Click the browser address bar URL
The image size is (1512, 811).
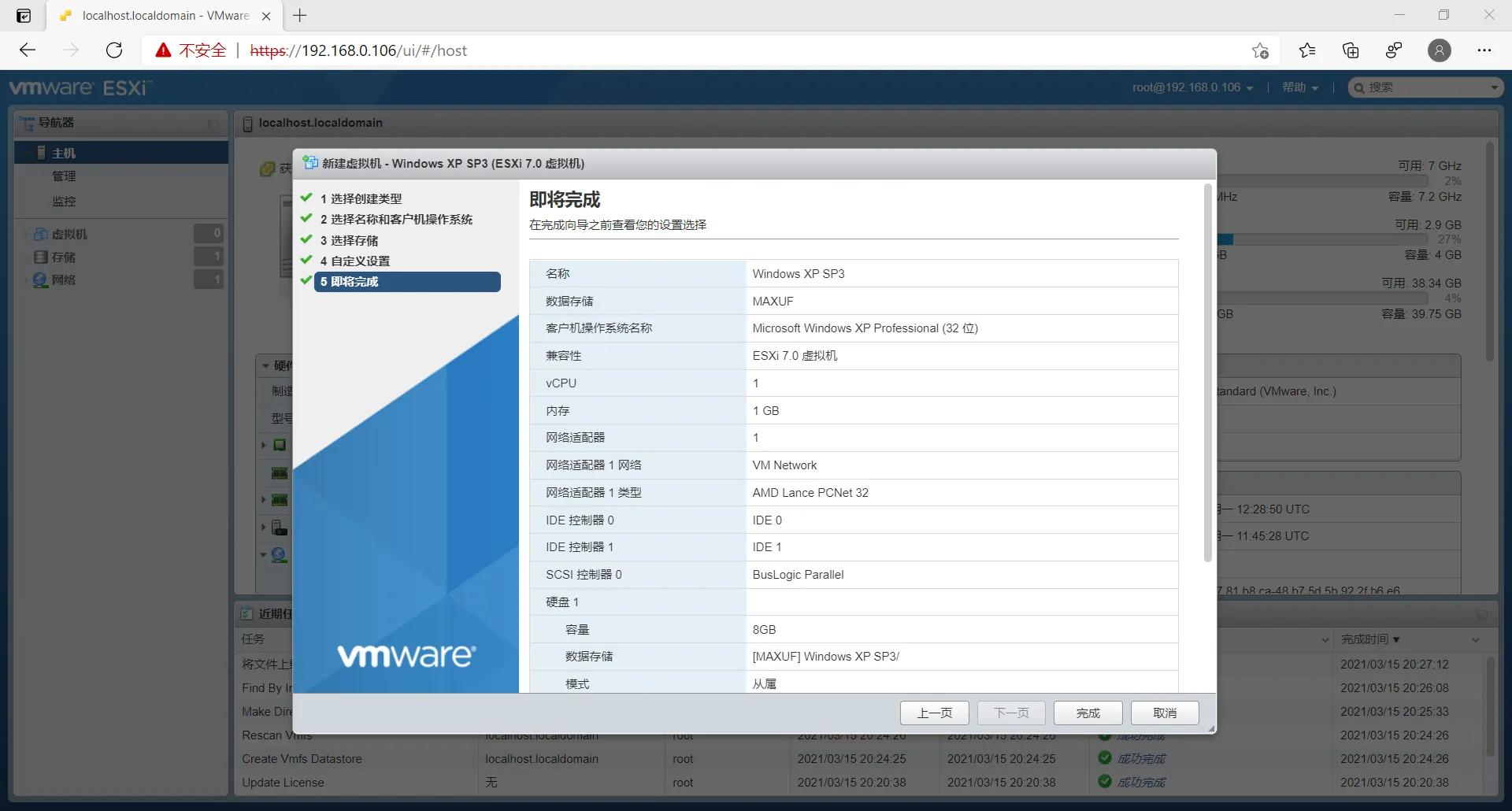tap(358, 50)
